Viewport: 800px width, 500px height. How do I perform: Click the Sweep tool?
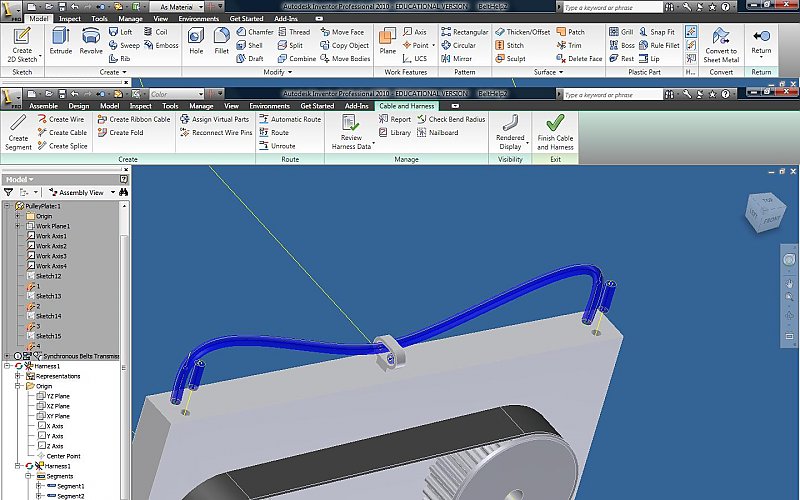tap(124, 45)
